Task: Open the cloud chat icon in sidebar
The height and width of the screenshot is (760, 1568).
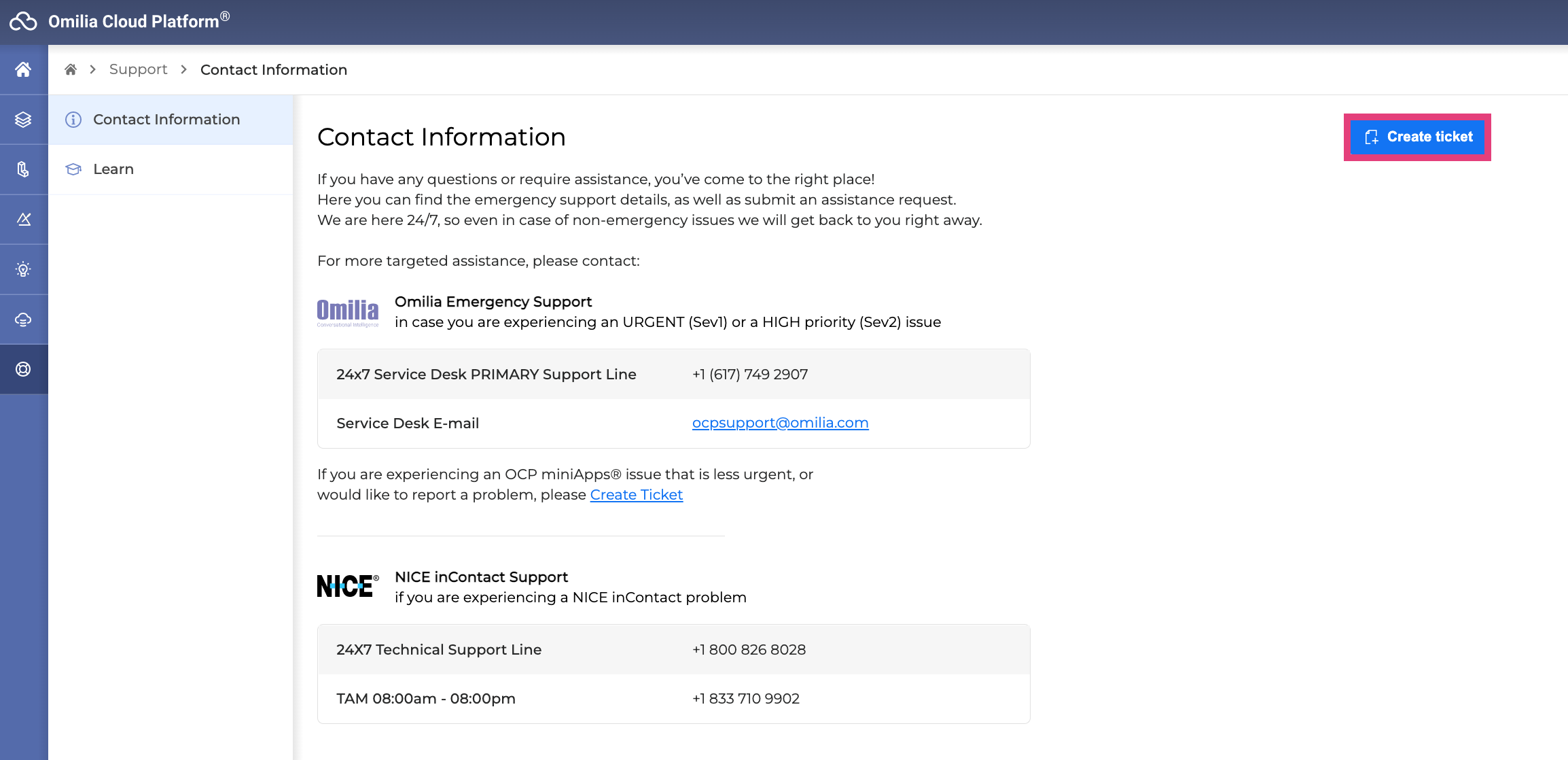Action: click(23, 319)
